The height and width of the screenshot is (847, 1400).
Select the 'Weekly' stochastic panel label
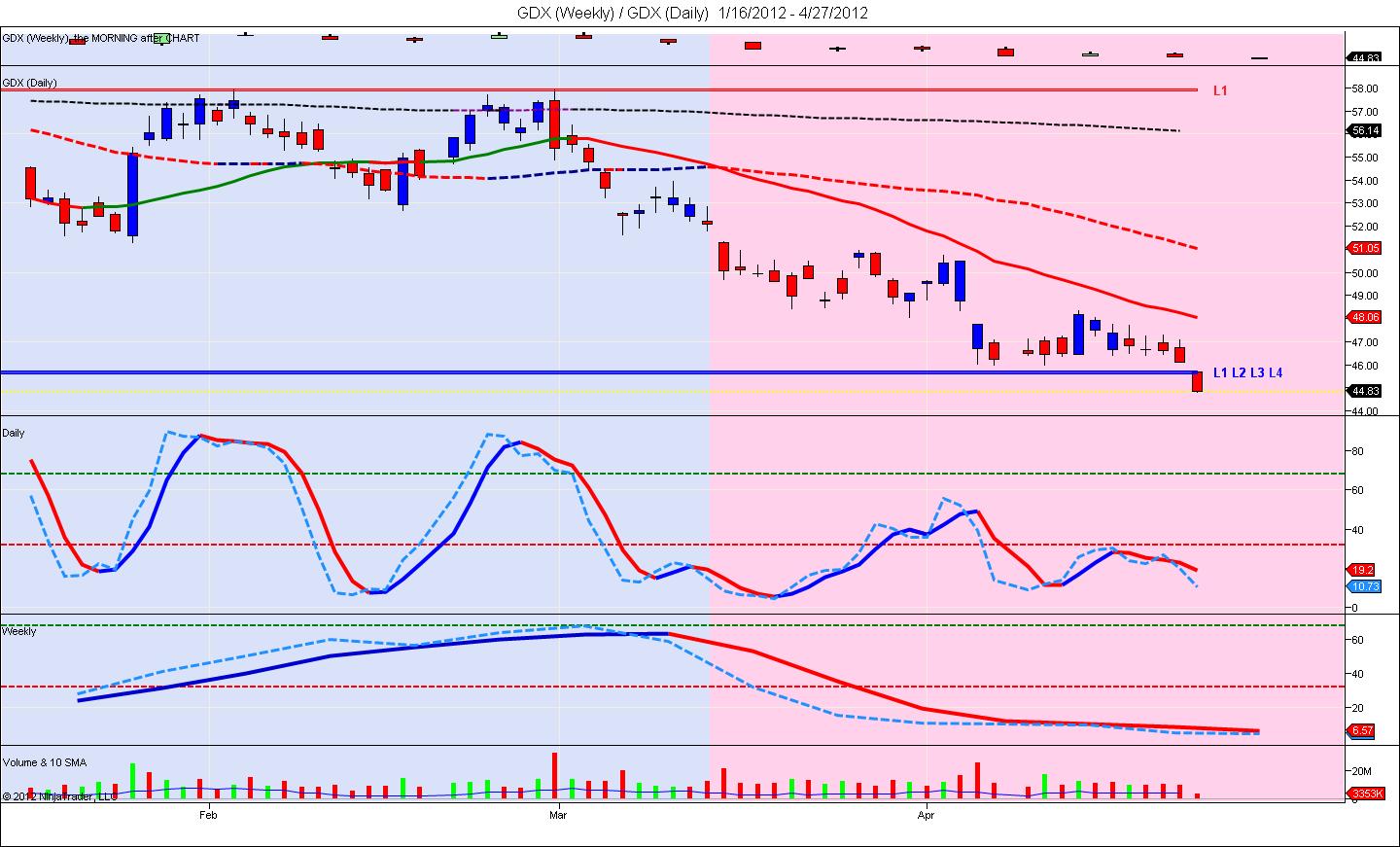pyautogui.click(x=19, y=631)
